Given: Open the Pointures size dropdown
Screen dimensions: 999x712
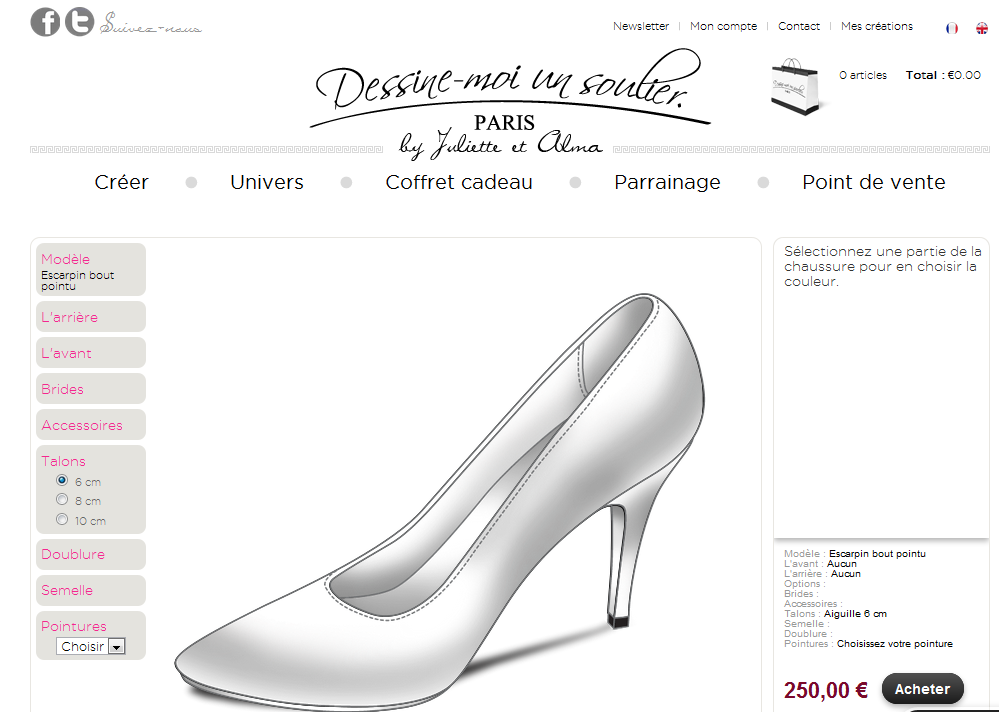Looking at the screenshot, I should click(91, 647).
